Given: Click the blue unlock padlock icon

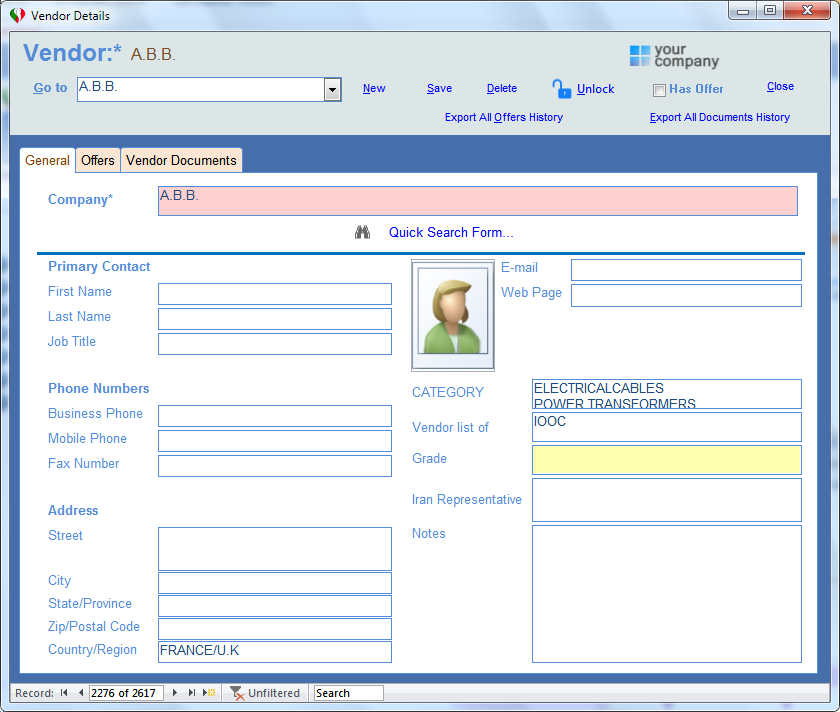Looking at the screenshot, I should point(561,89).
